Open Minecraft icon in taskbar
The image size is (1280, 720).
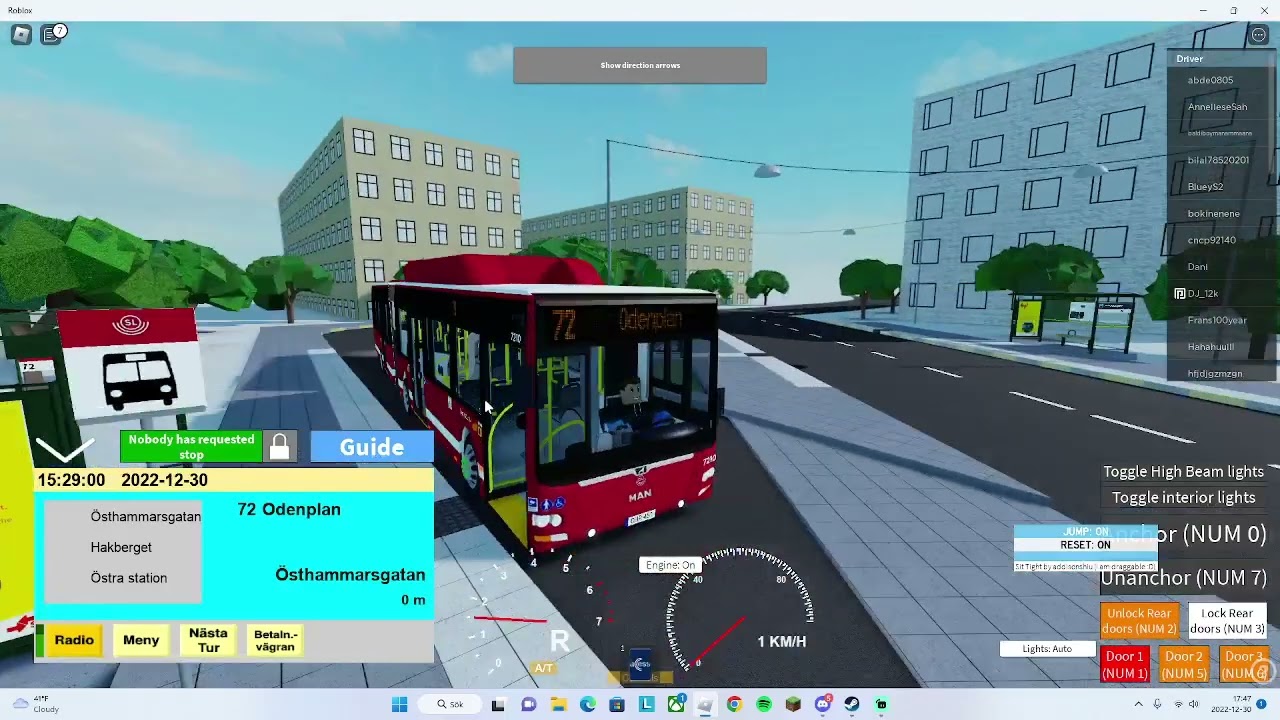(793, 704)
